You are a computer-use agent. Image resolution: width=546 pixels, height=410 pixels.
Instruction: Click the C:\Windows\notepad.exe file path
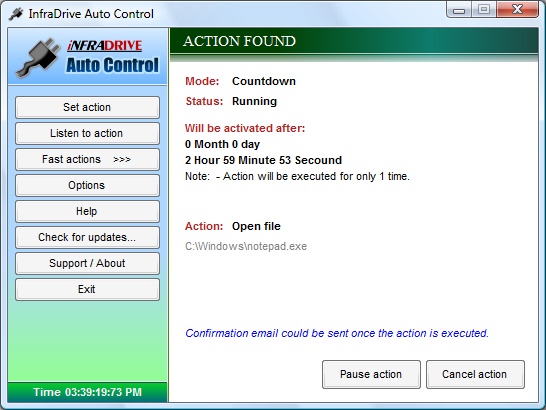point(246,246)
